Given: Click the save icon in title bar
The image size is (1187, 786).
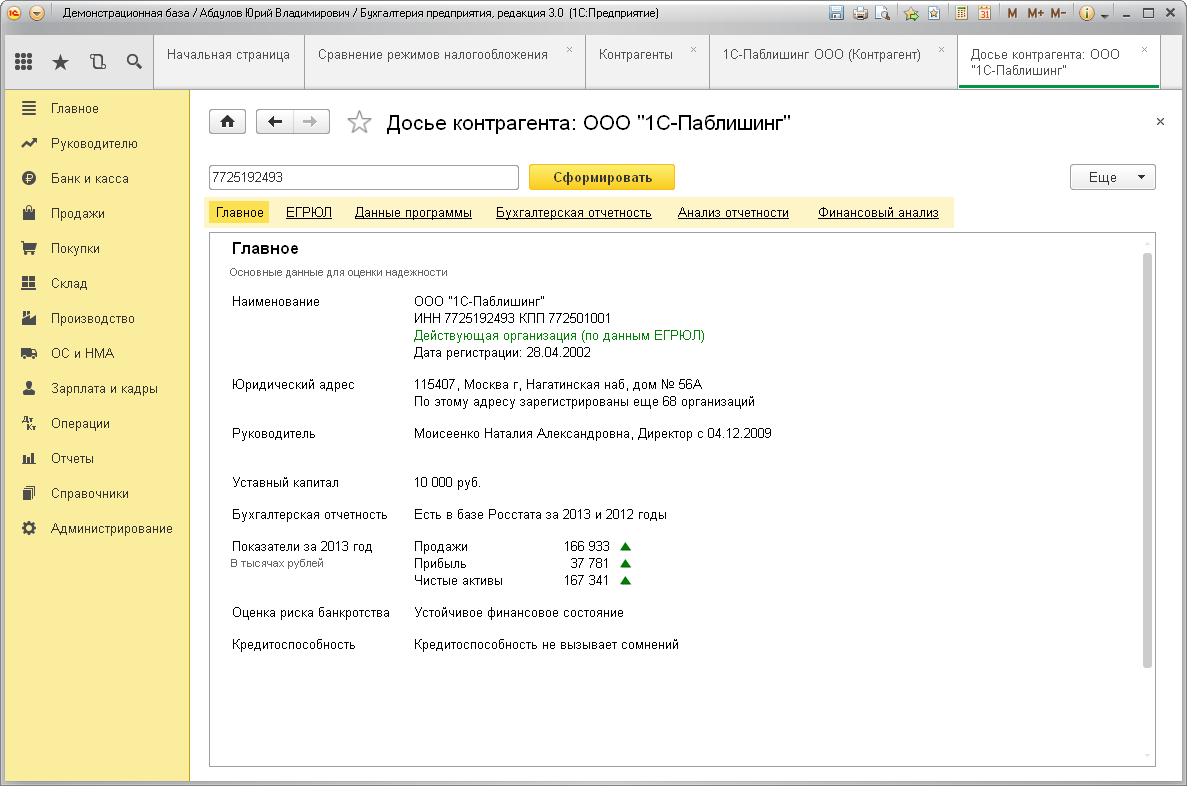Looking at the screenshot, I should pyautogui.click(x=837, y=14).
